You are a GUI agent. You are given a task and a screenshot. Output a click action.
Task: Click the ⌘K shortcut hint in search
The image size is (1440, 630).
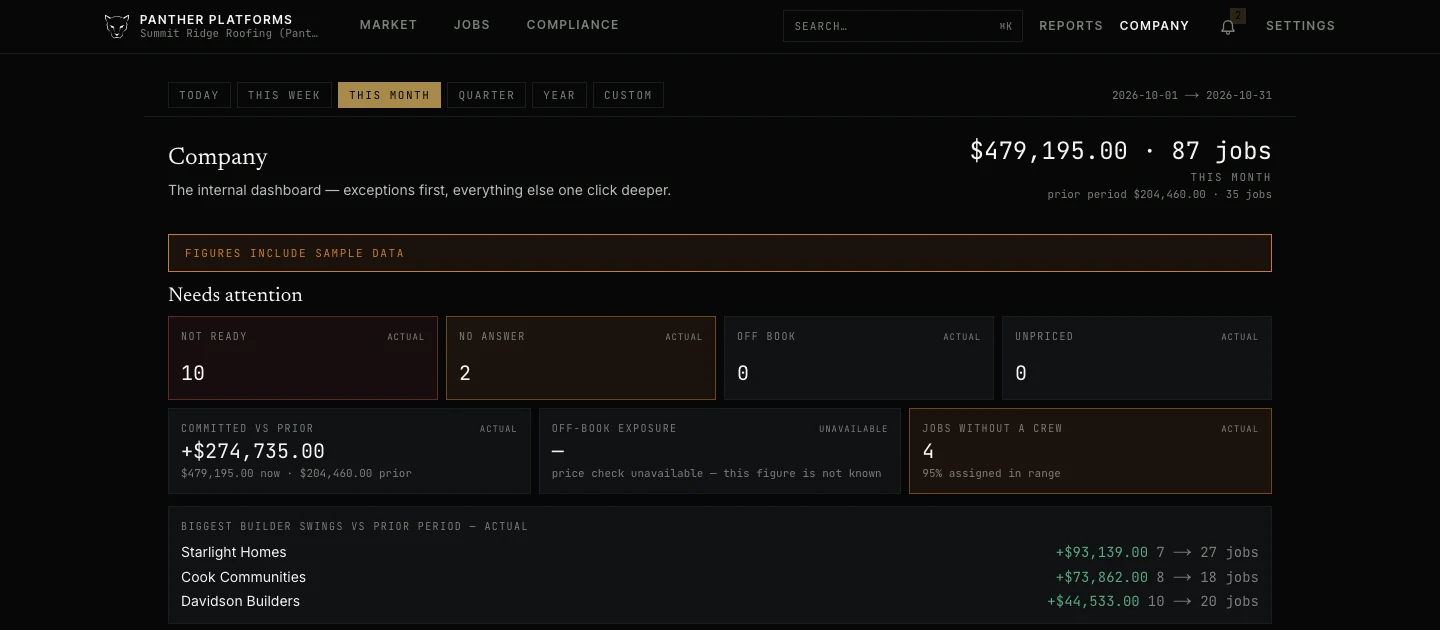click(x=1005, y=26)
